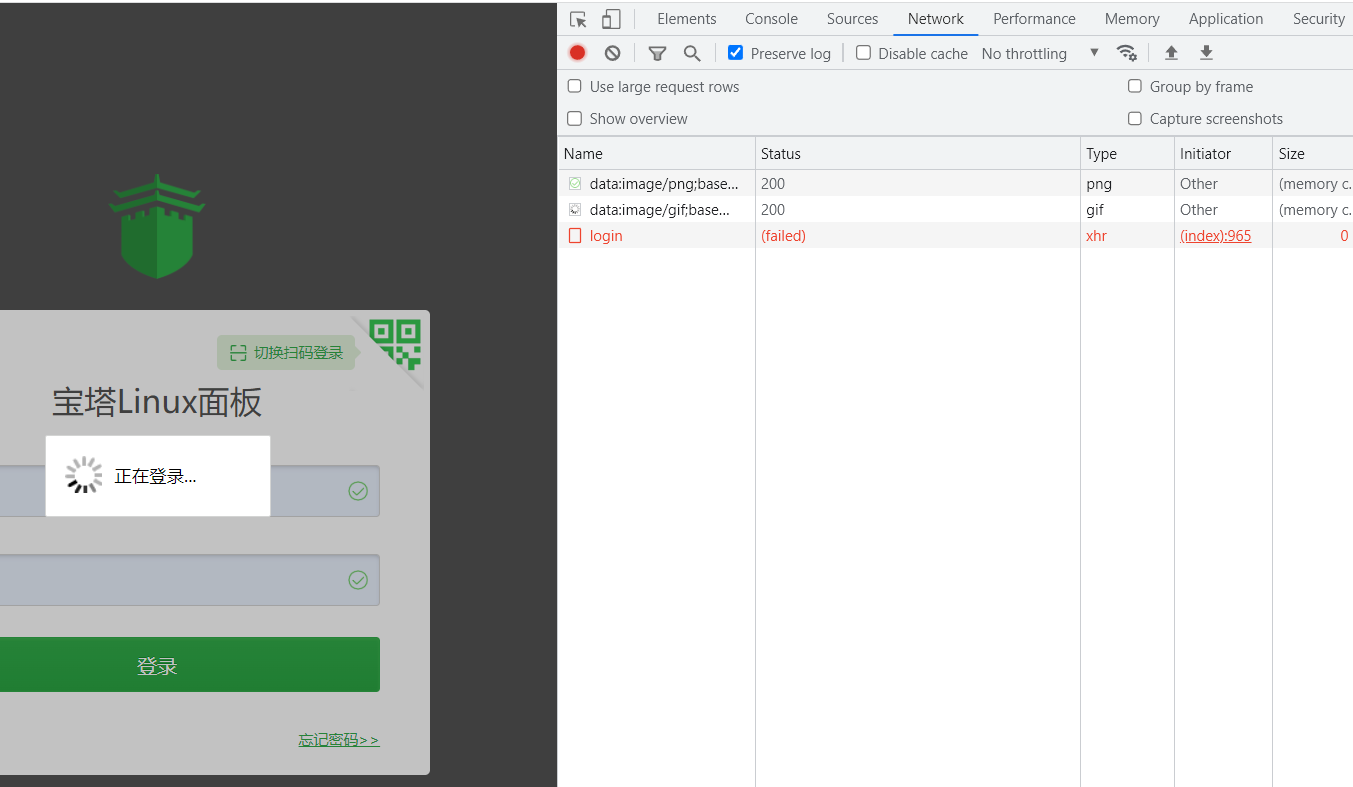Open the network filter funnel icon
1353x787 pixels.
pos(657,54)
